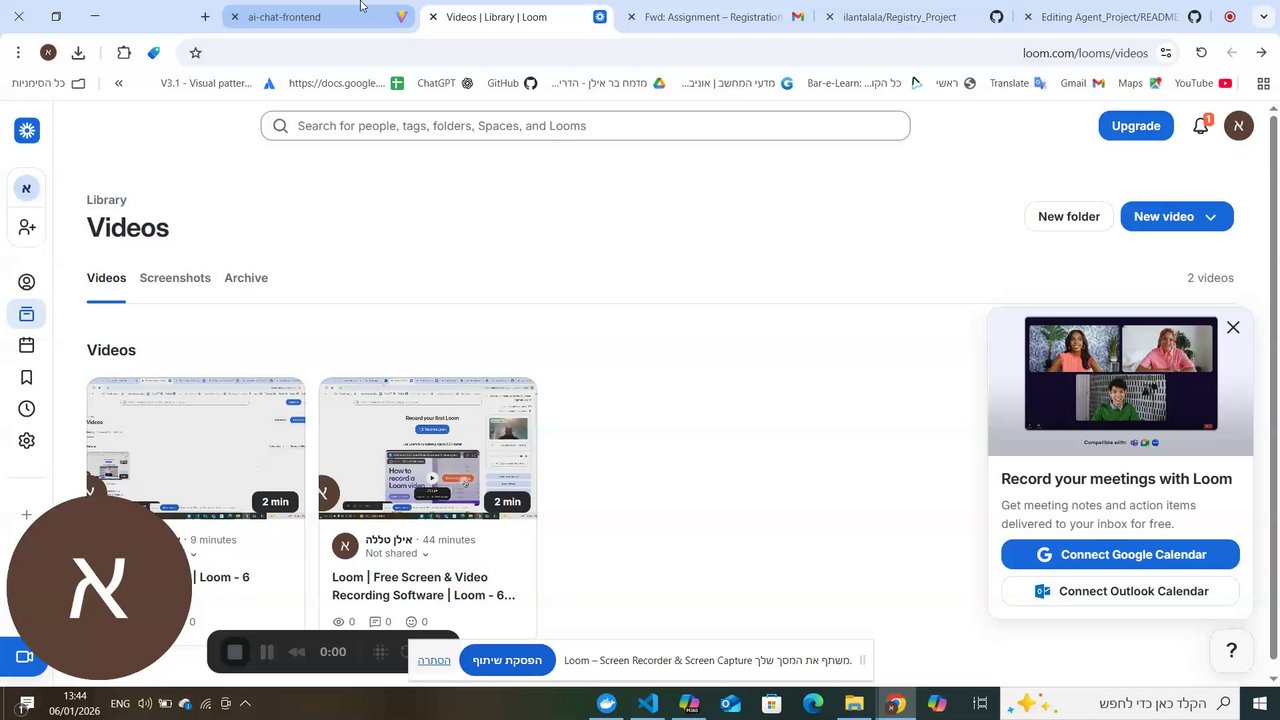
Task: Switch to the Editing Agent_Project README tab
Action: (x=1110, y=17)
